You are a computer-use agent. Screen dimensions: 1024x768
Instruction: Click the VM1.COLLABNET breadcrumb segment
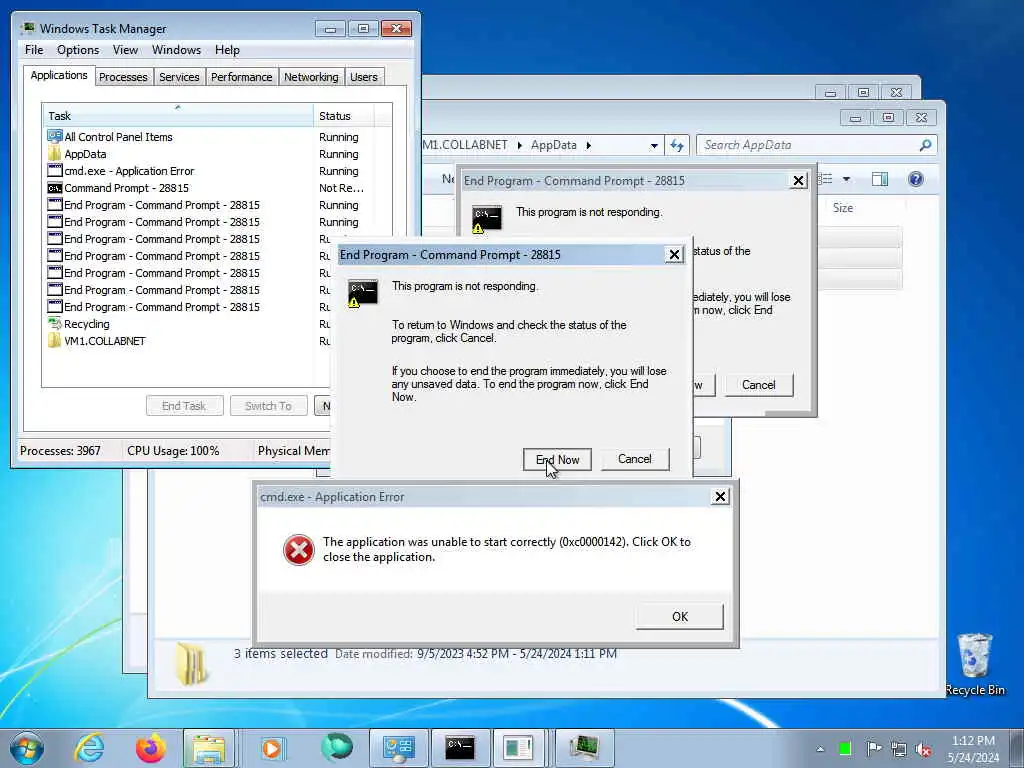465,145
